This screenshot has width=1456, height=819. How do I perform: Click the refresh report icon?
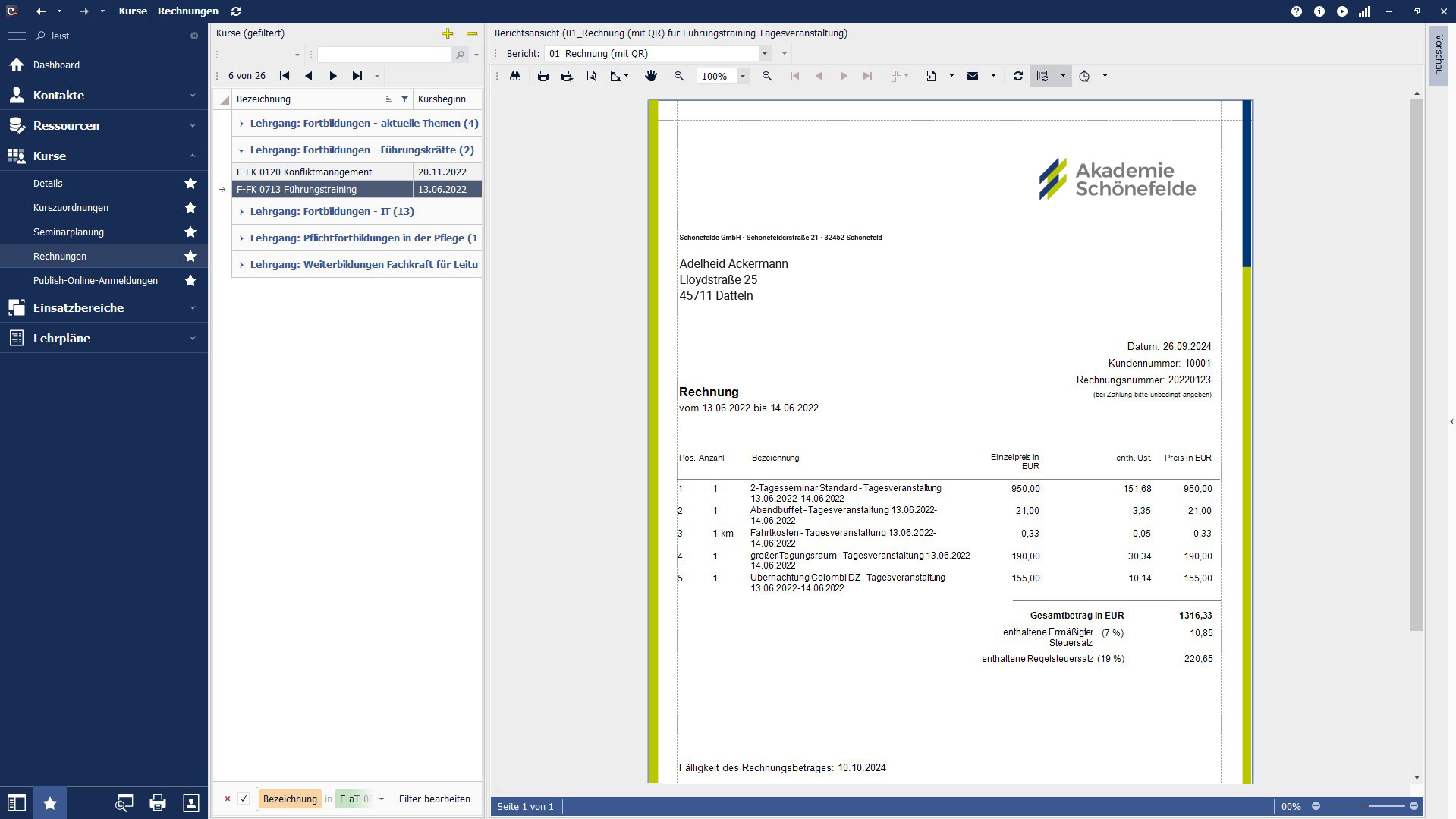(1018, 76)
